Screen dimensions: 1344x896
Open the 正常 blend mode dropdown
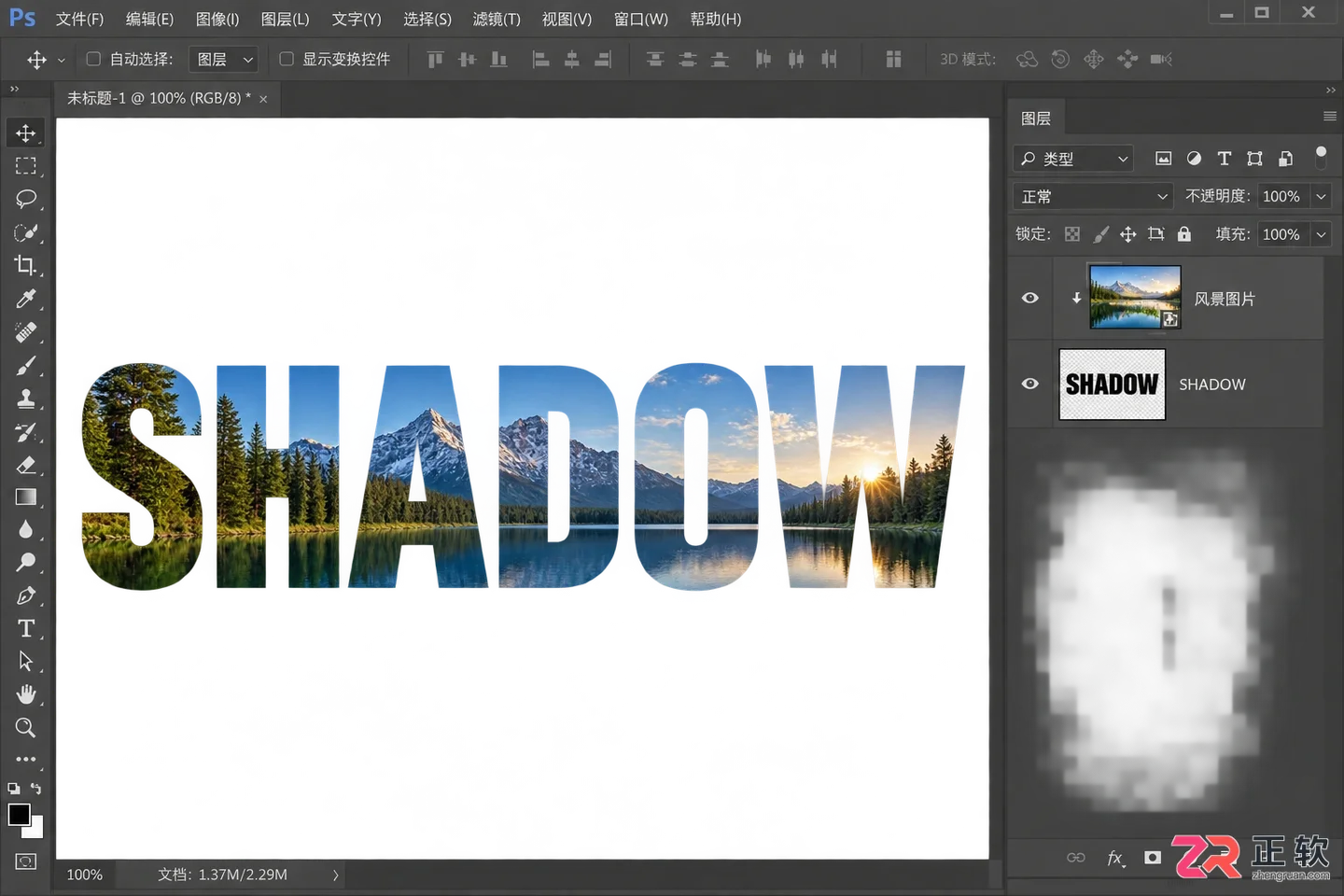(x=1093, y=196)
